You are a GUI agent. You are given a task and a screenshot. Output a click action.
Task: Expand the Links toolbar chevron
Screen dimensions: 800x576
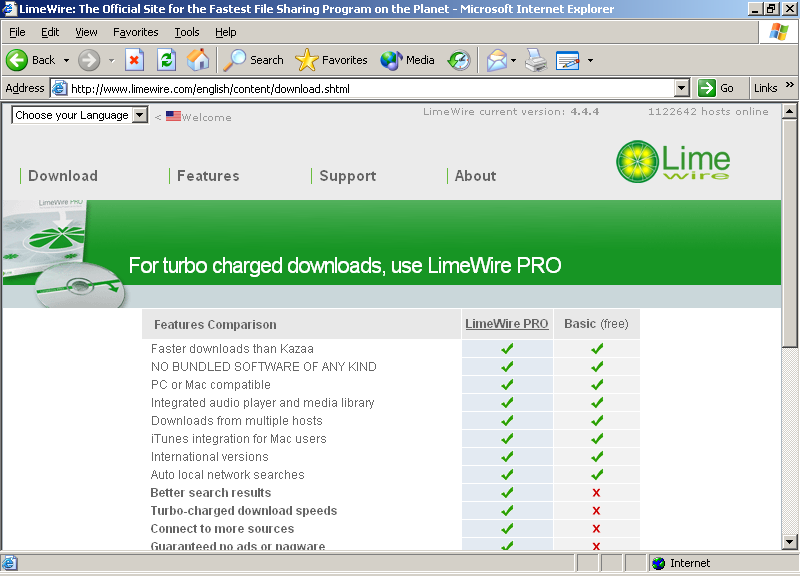[x=790, y=85]
